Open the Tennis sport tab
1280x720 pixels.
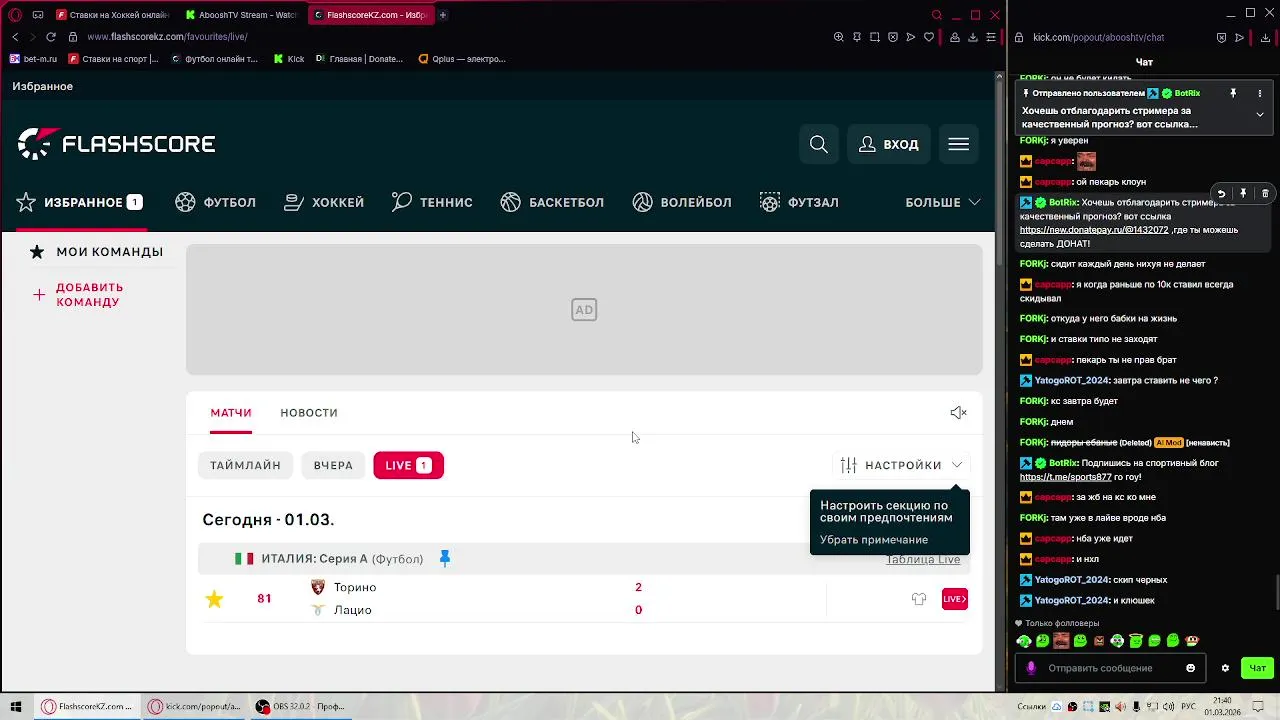pos(432,202)
